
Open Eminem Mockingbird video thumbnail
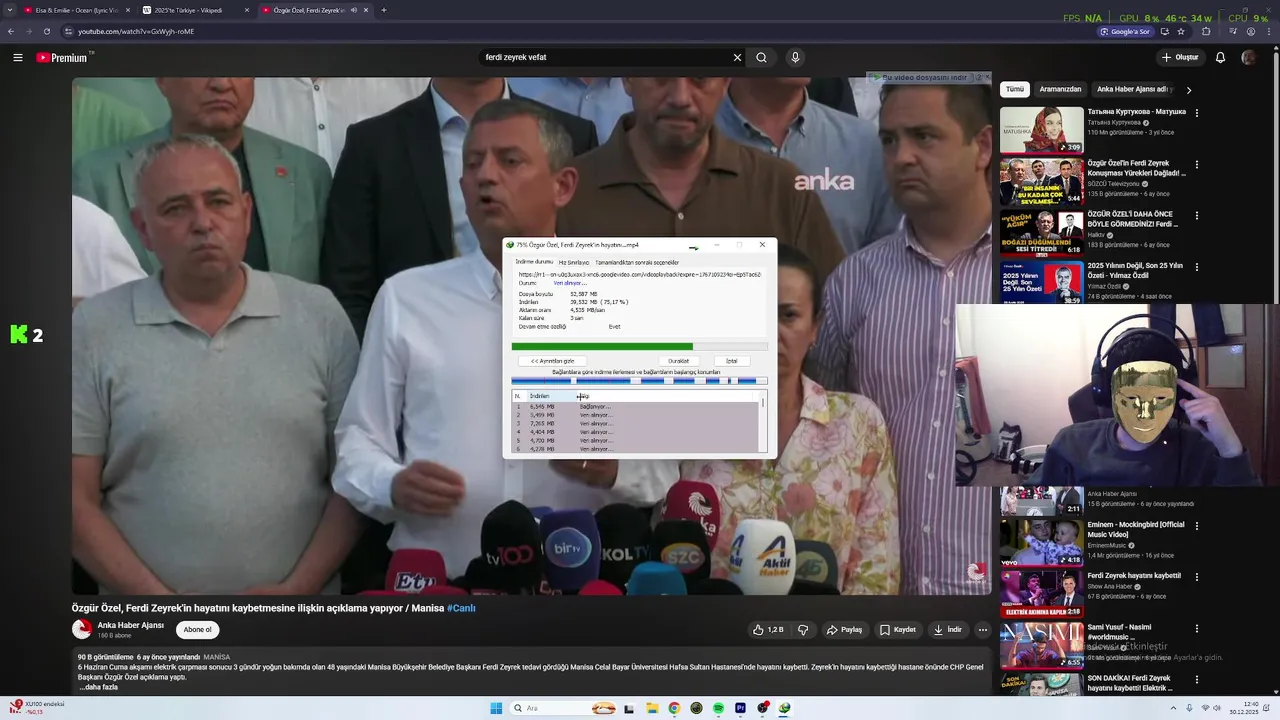click(x=1042, y=543)
